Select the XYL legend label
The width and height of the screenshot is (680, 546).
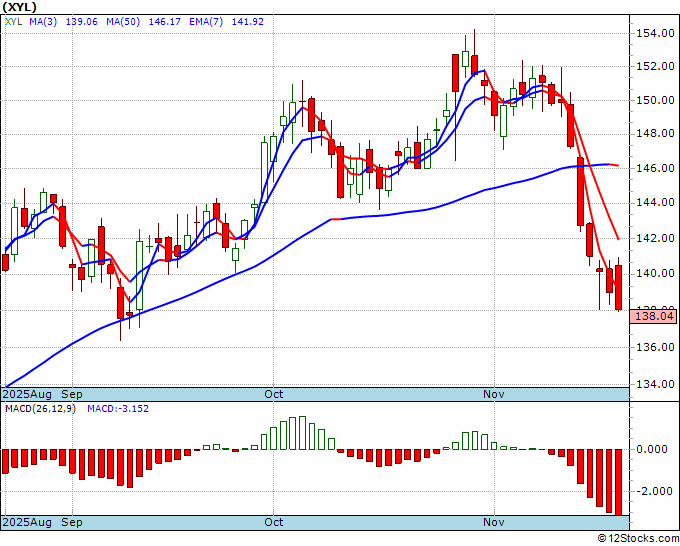click(13, 21)
